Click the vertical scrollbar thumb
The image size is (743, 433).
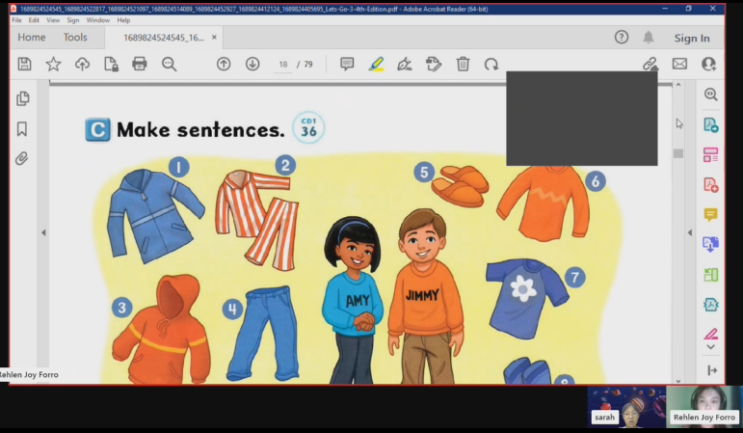(x=678, y=153)
